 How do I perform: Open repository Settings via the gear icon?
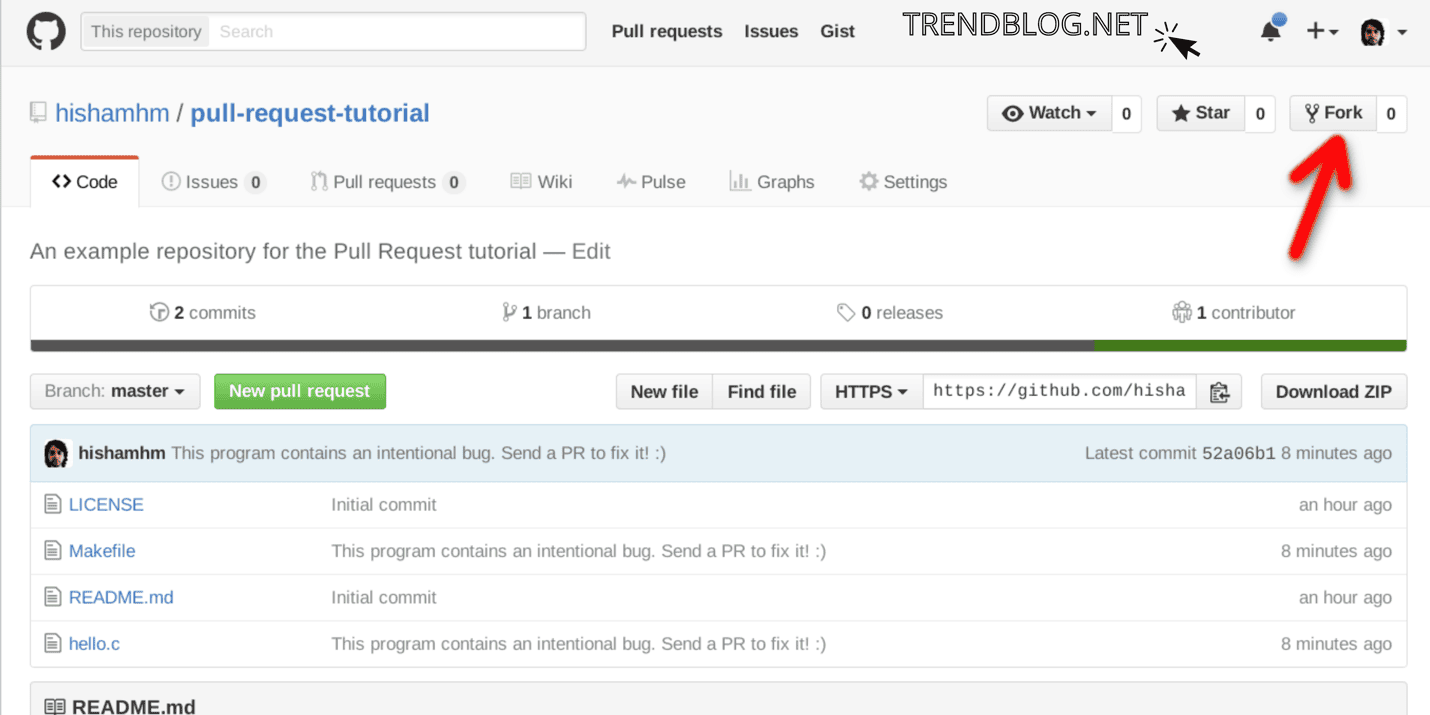(x=868, y=181)
